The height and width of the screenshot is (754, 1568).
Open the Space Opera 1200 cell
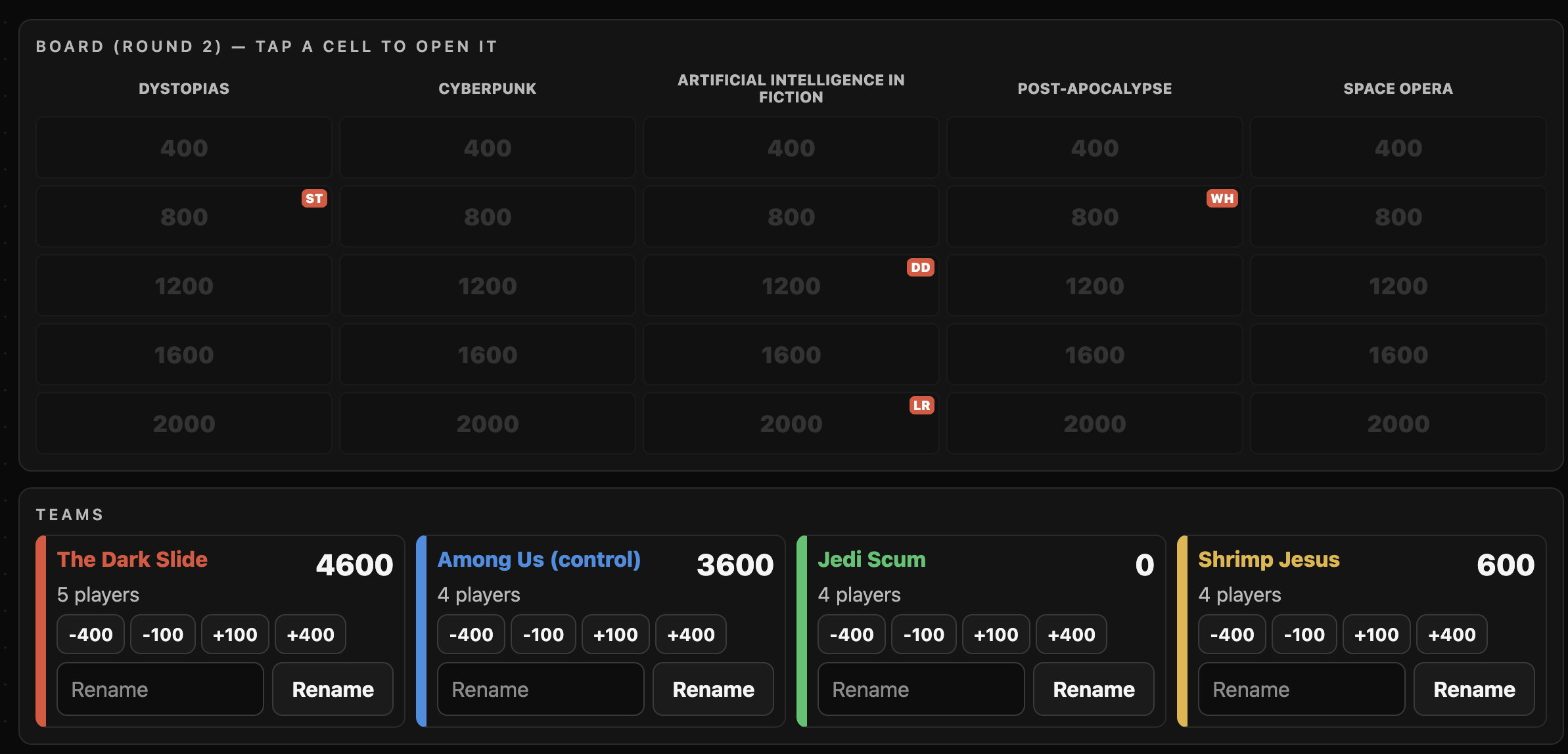tap(1398, 286)
